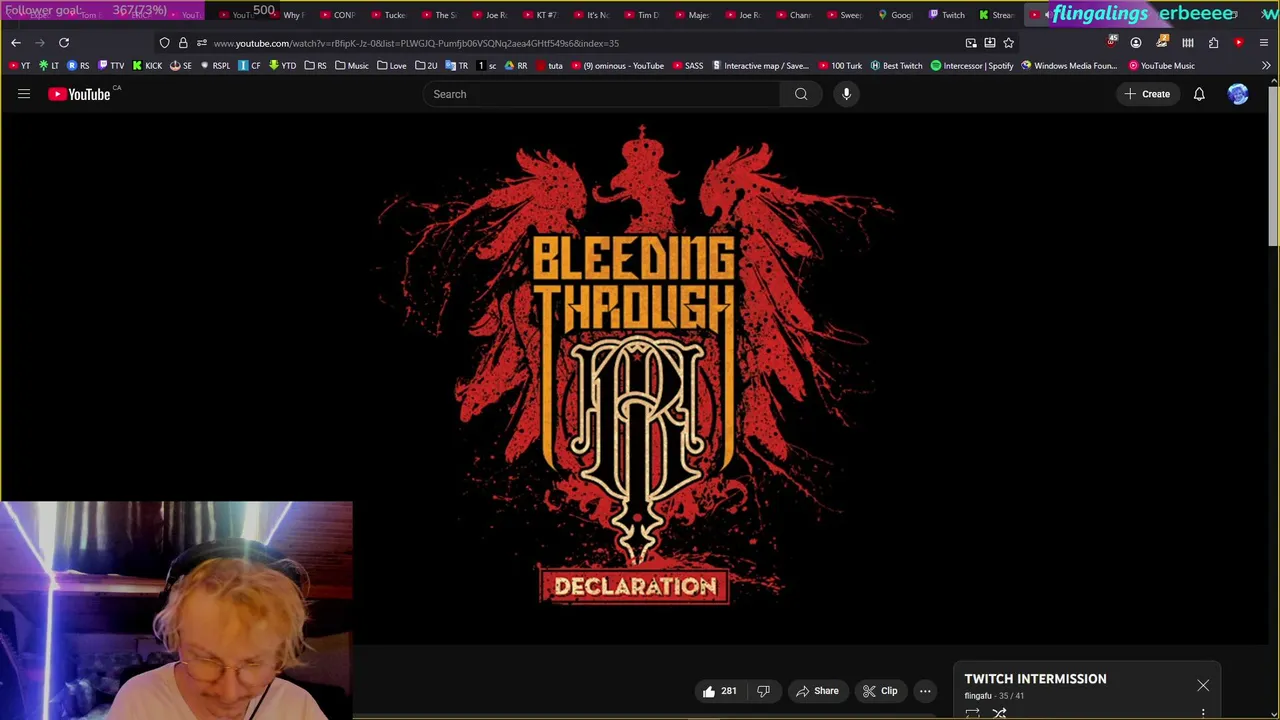1280x720 pixels.
Task: Open the YTD bookmark
Action: pyautogui.click(x=282, y=66)
